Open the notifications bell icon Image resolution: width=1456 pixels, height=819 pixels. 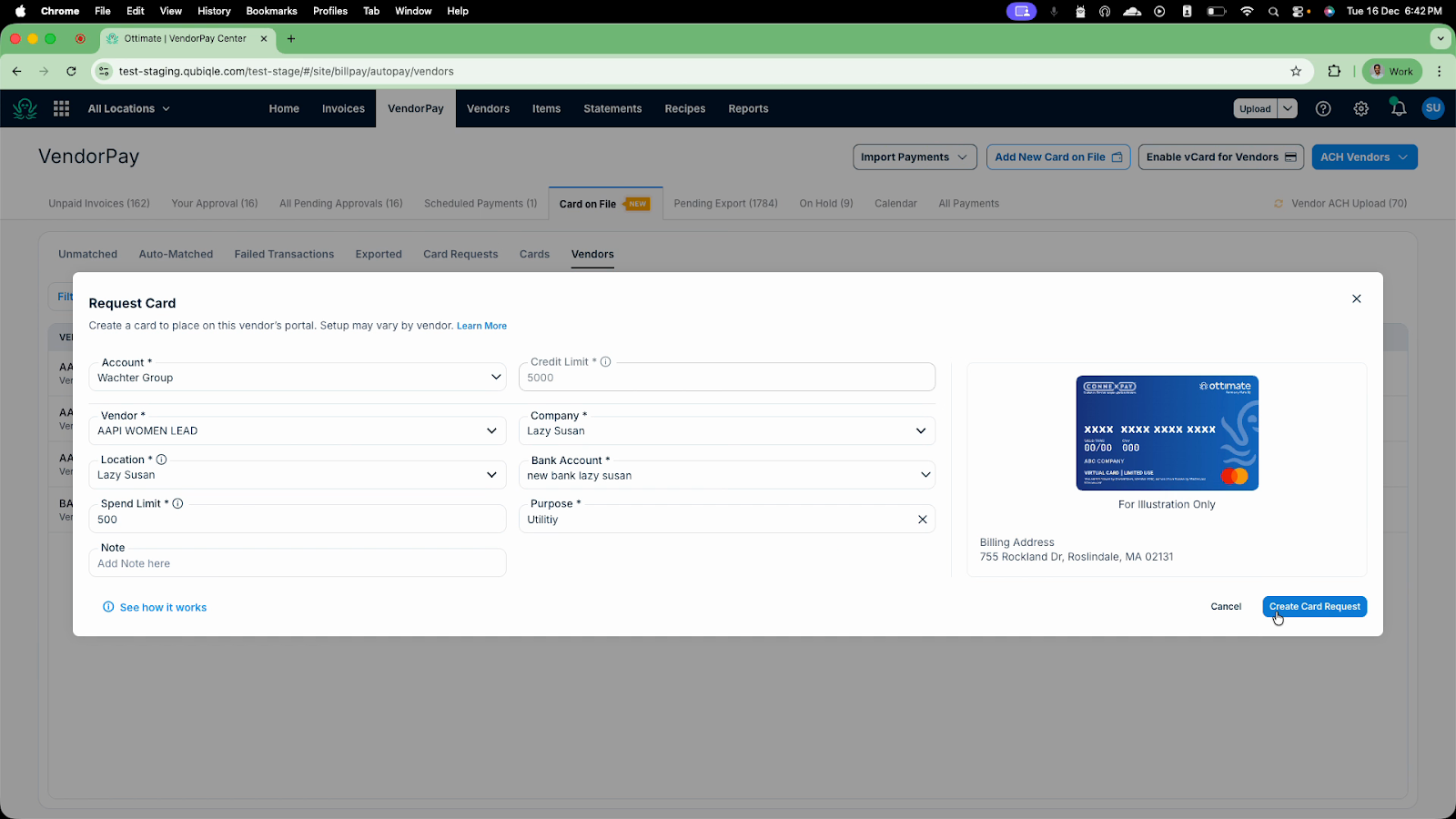(1398, 108)
